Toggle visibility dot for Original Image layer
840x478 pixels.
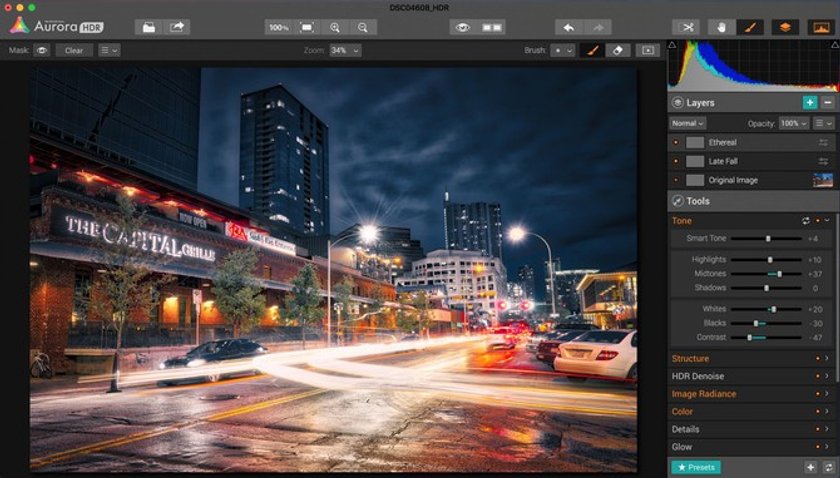point(676,180)
